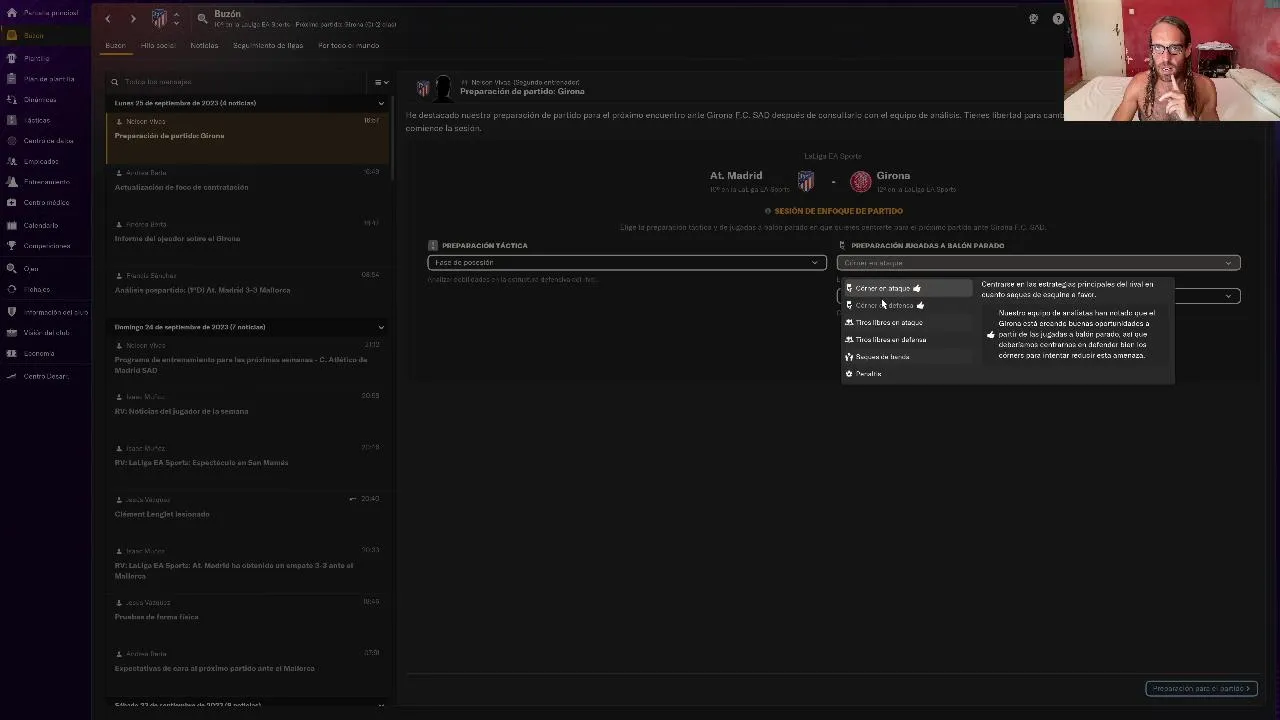
Task: Select Córner en defensa from the list
Action: pos(906,305)
